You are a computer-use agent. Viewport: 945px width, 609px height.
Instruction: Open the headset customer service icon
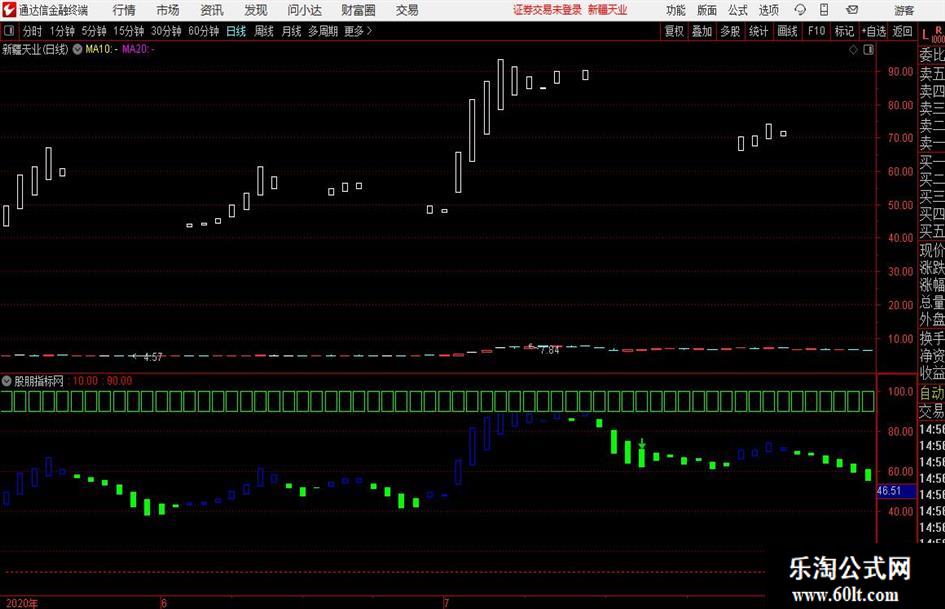(x=800, y=10)
